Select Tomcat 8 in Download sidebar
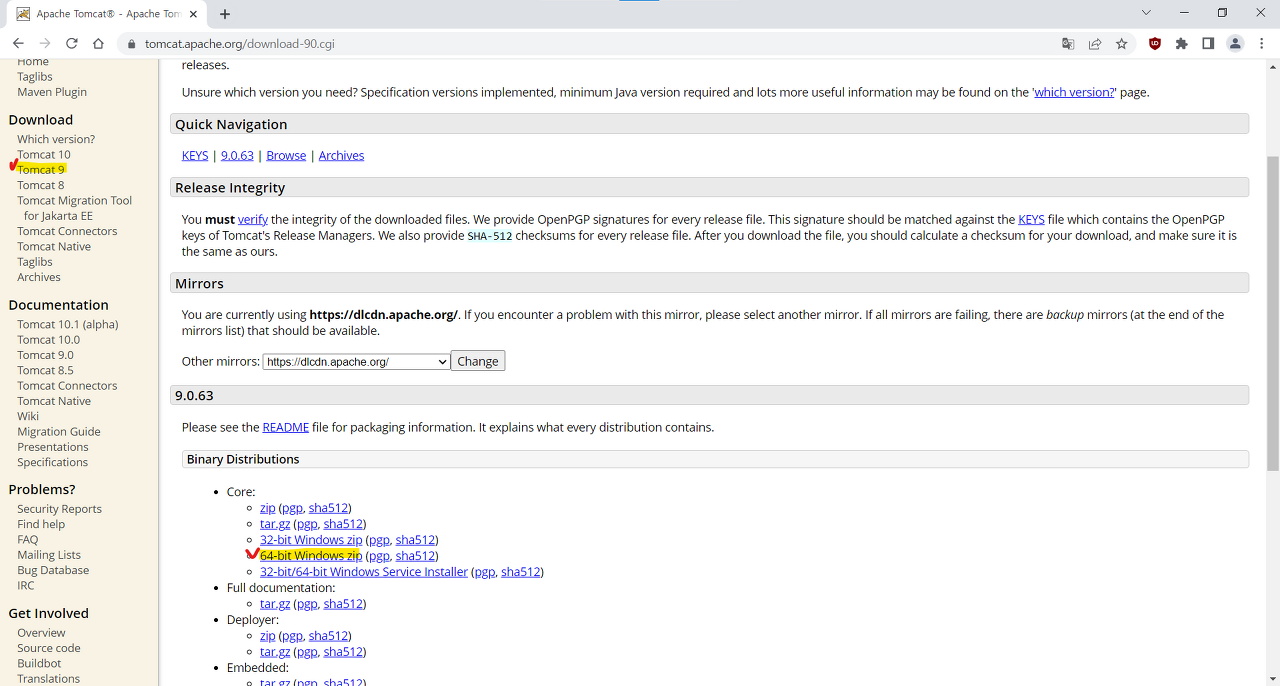 [x=41, y=185]
